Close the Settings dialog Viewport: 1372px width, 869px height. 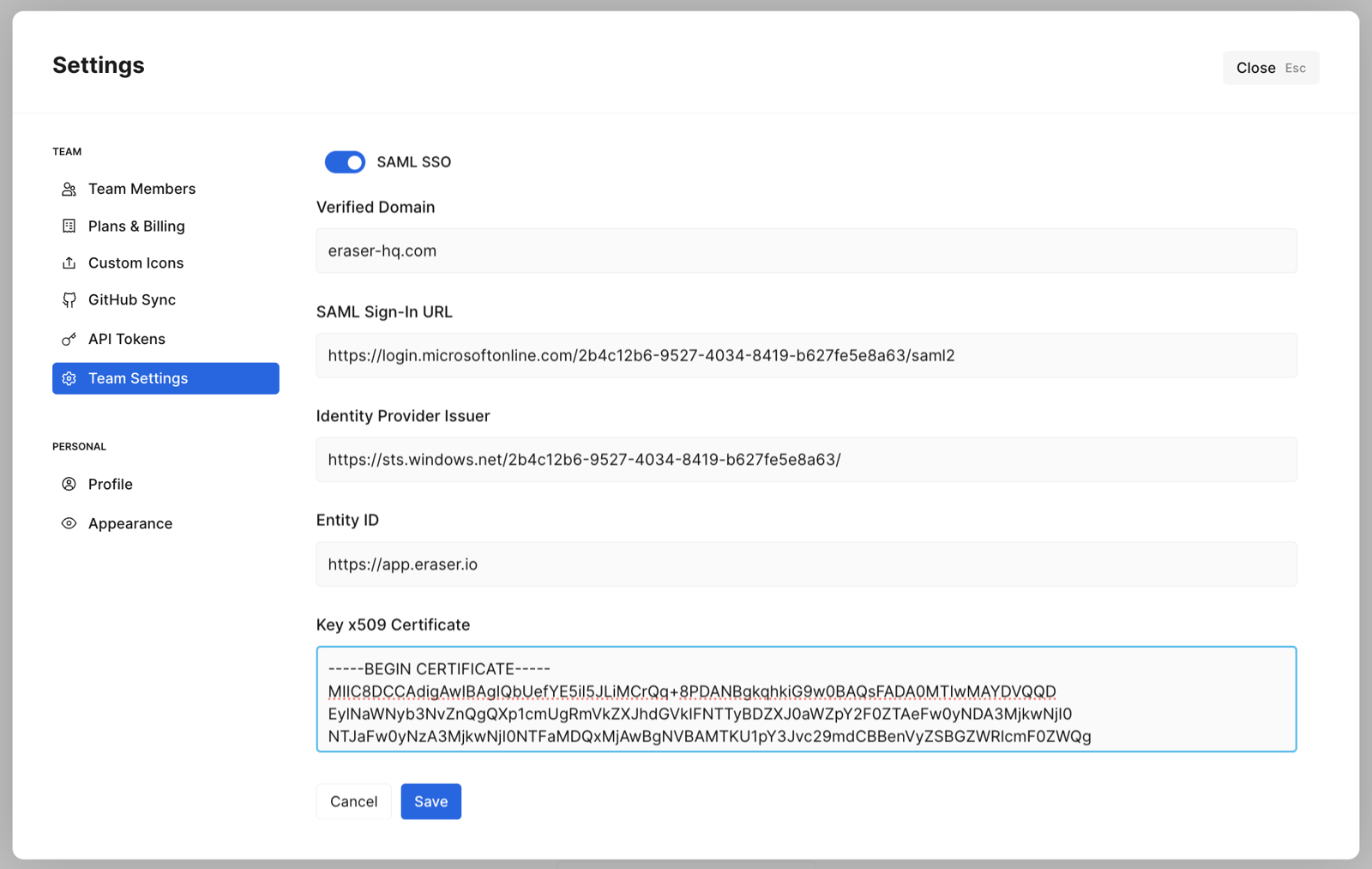[x=1271, y=68]
